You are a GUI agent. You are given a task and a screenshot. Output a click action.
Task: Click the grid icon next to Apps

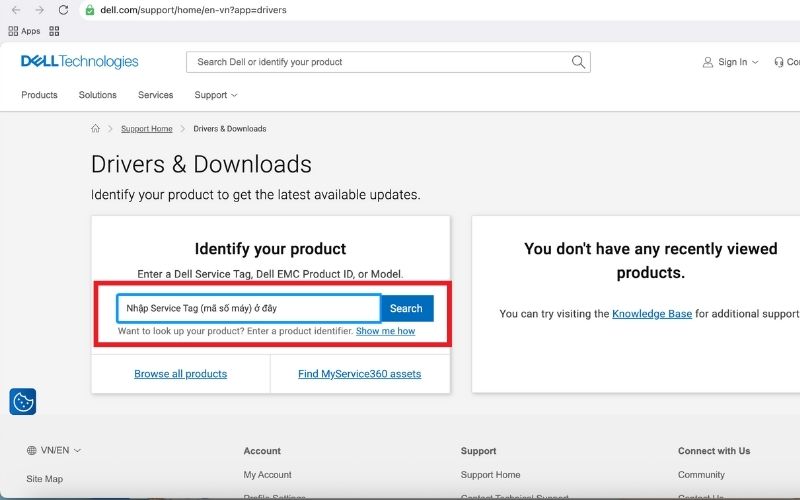(54, 31)
